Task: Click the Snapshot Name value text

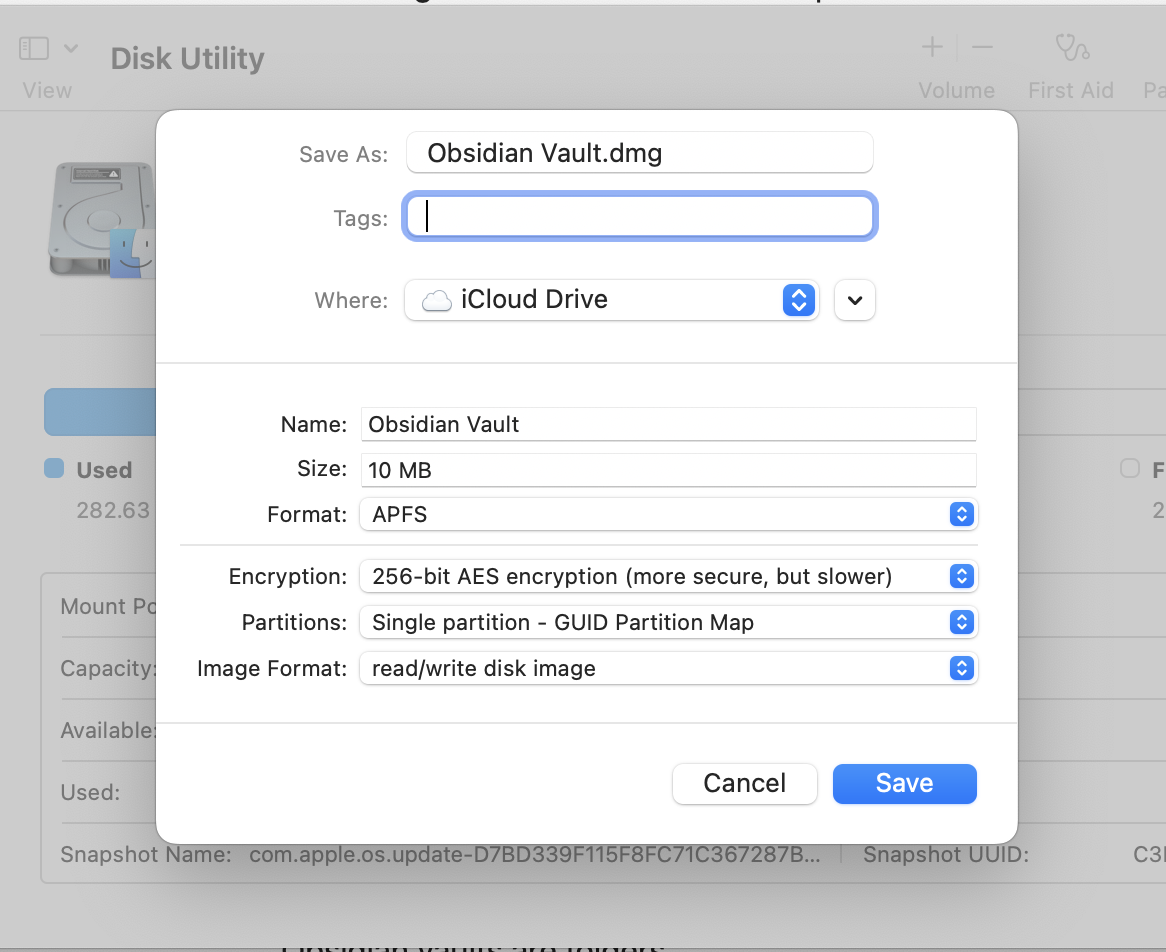Action: coord(535,855)
